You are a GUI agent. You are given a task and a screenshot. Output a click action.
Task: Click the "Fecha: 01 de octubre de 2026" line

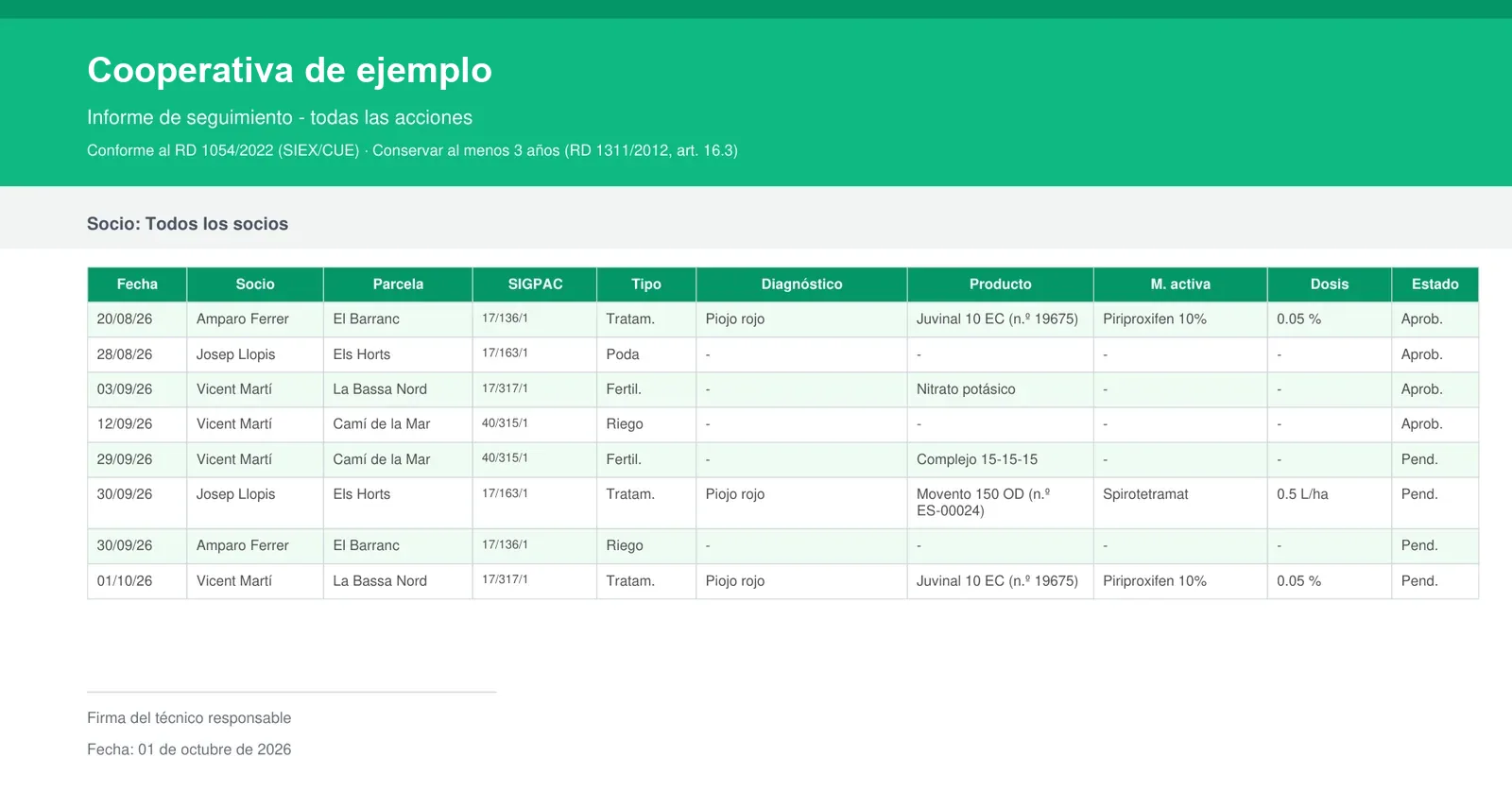[x=189, y=749]
